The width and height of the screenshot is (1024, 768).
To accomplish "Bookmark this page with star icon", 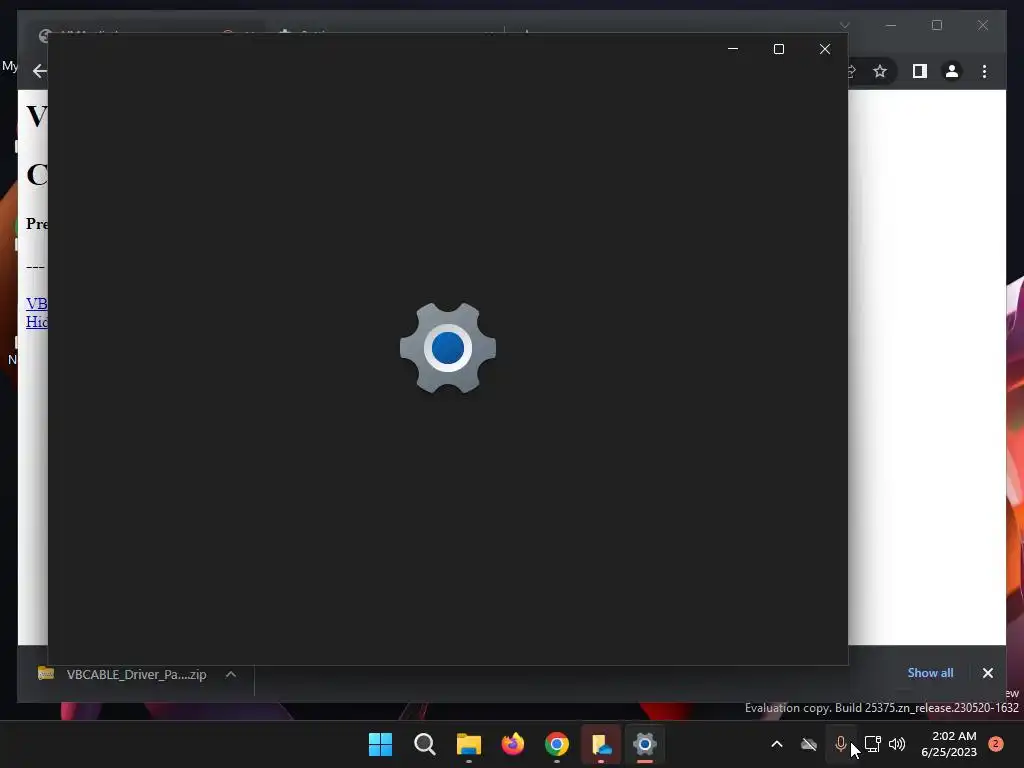I will (880, 71).
